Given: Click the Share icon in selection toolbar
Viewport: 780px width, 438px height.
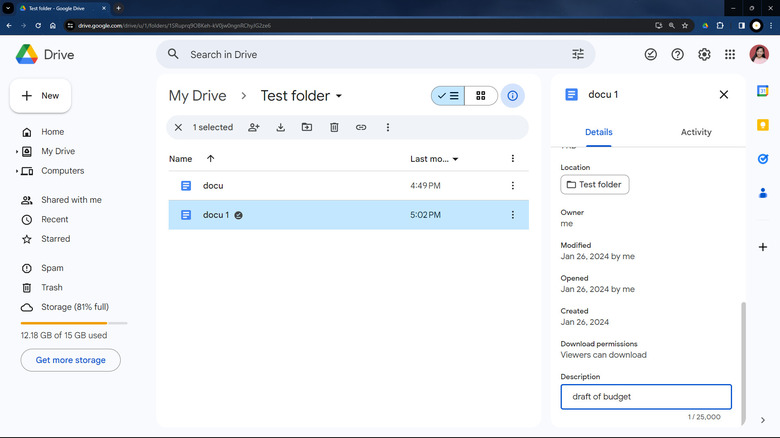Looking at the screenshot, I should pos(254,127).
